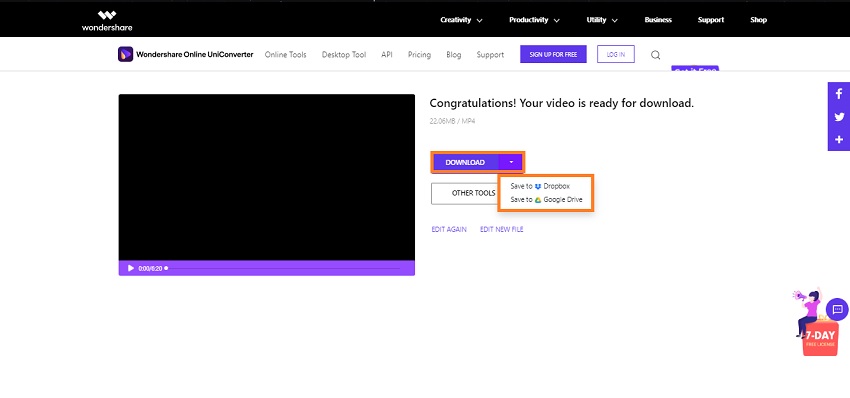Viewport: 850px width, 398px height.
Task: Click the EDIT NEW FILE link
Action: [x=501, y=229]
